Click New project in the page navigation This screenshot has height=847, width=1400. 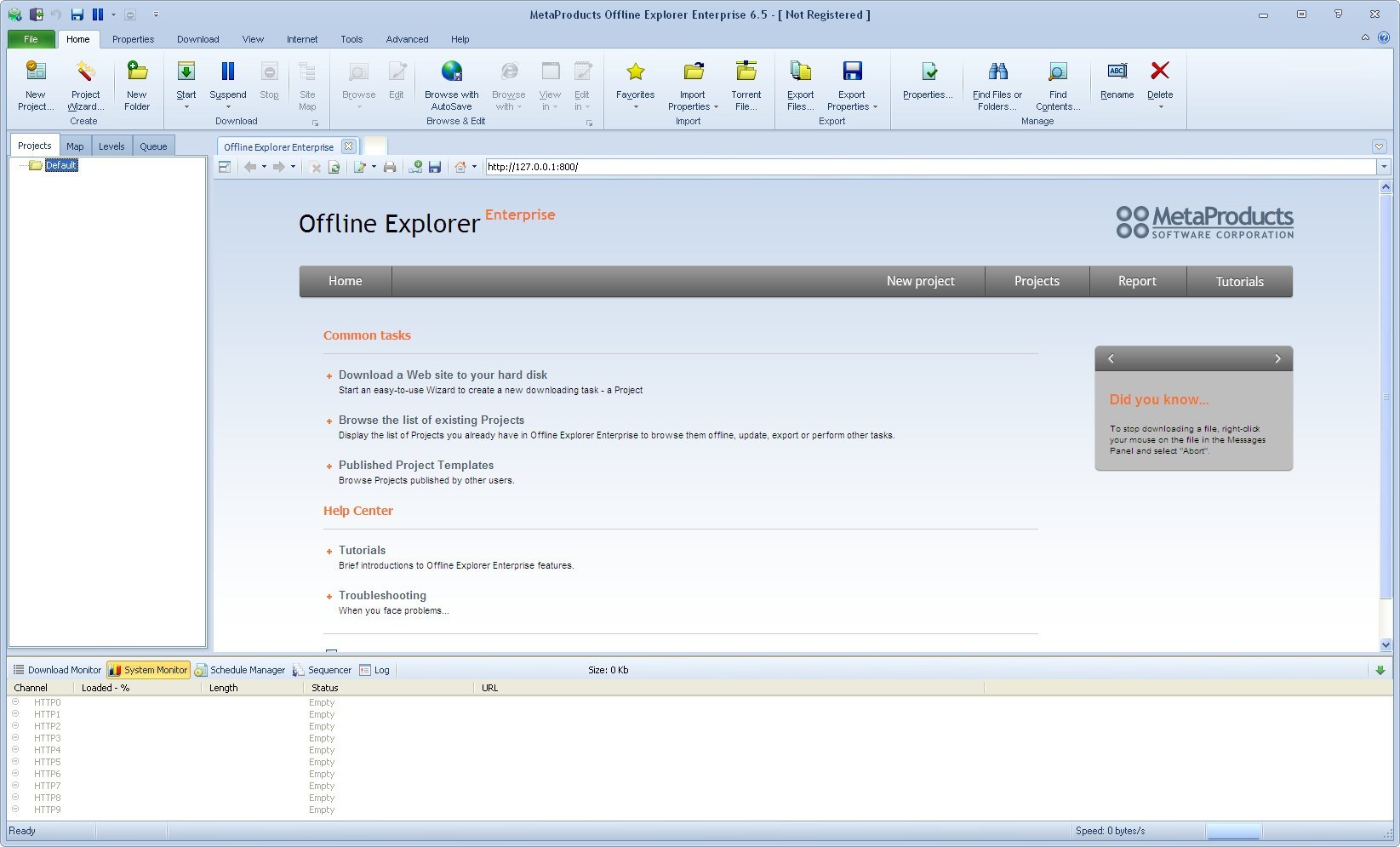point(920,281)
